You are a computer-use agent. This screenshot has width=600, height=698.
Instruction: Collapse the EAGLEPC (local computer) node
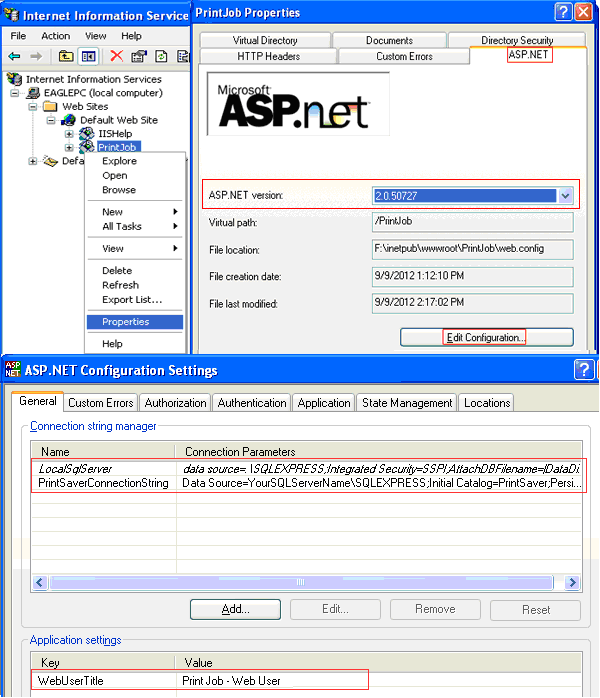15,93
